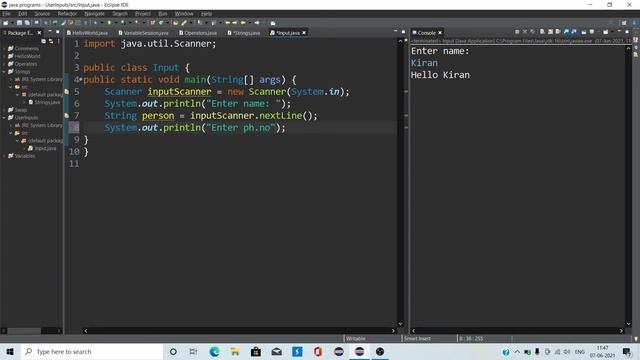
Task: Close the Input.java editor tab
Action: click(x=304, y=33)
